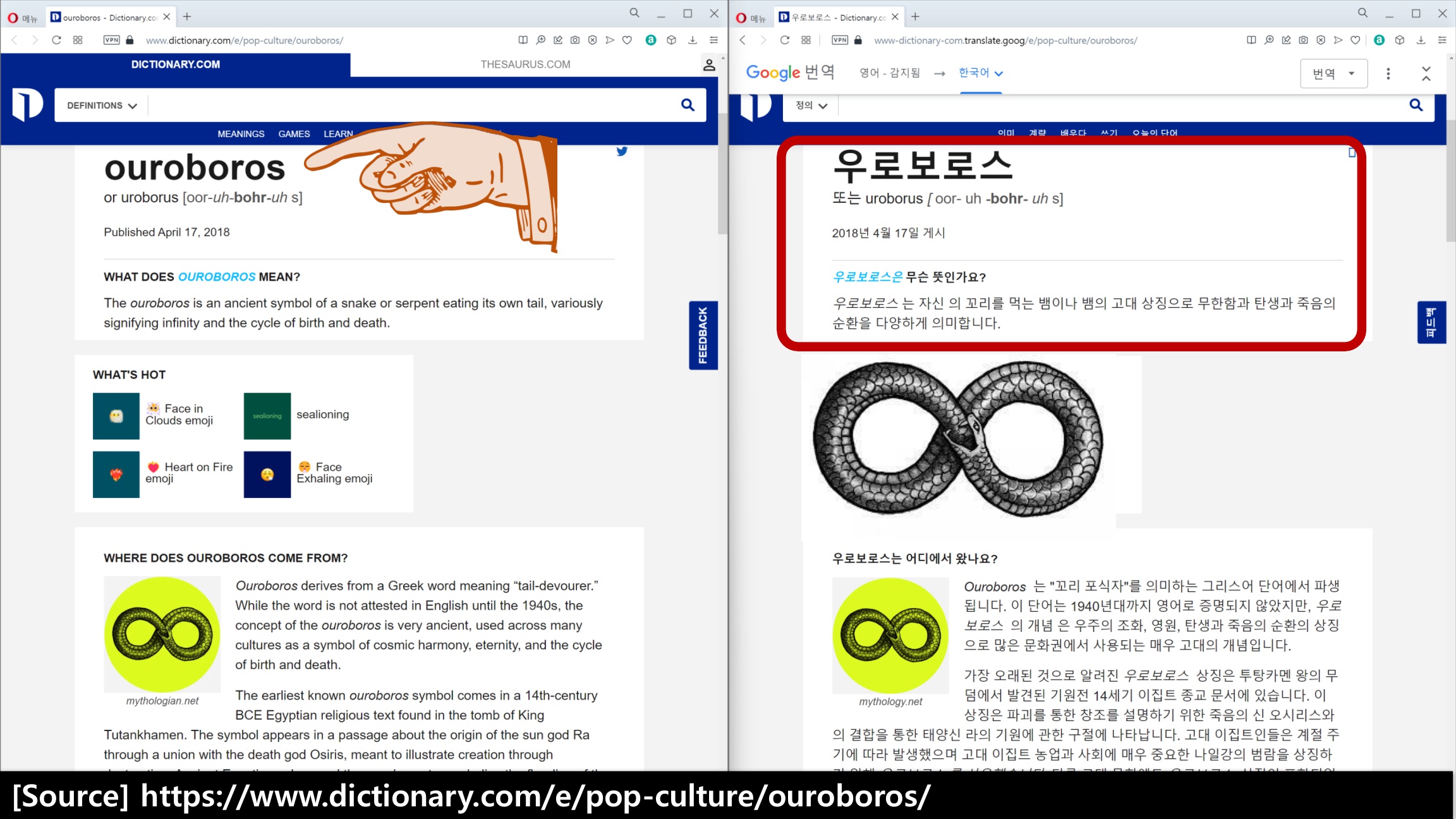Click the Twitter share icon beside ouroboros heading
Image resolution: width=1456 pixels, height=819 pixels.
click(x=622, y=151)
